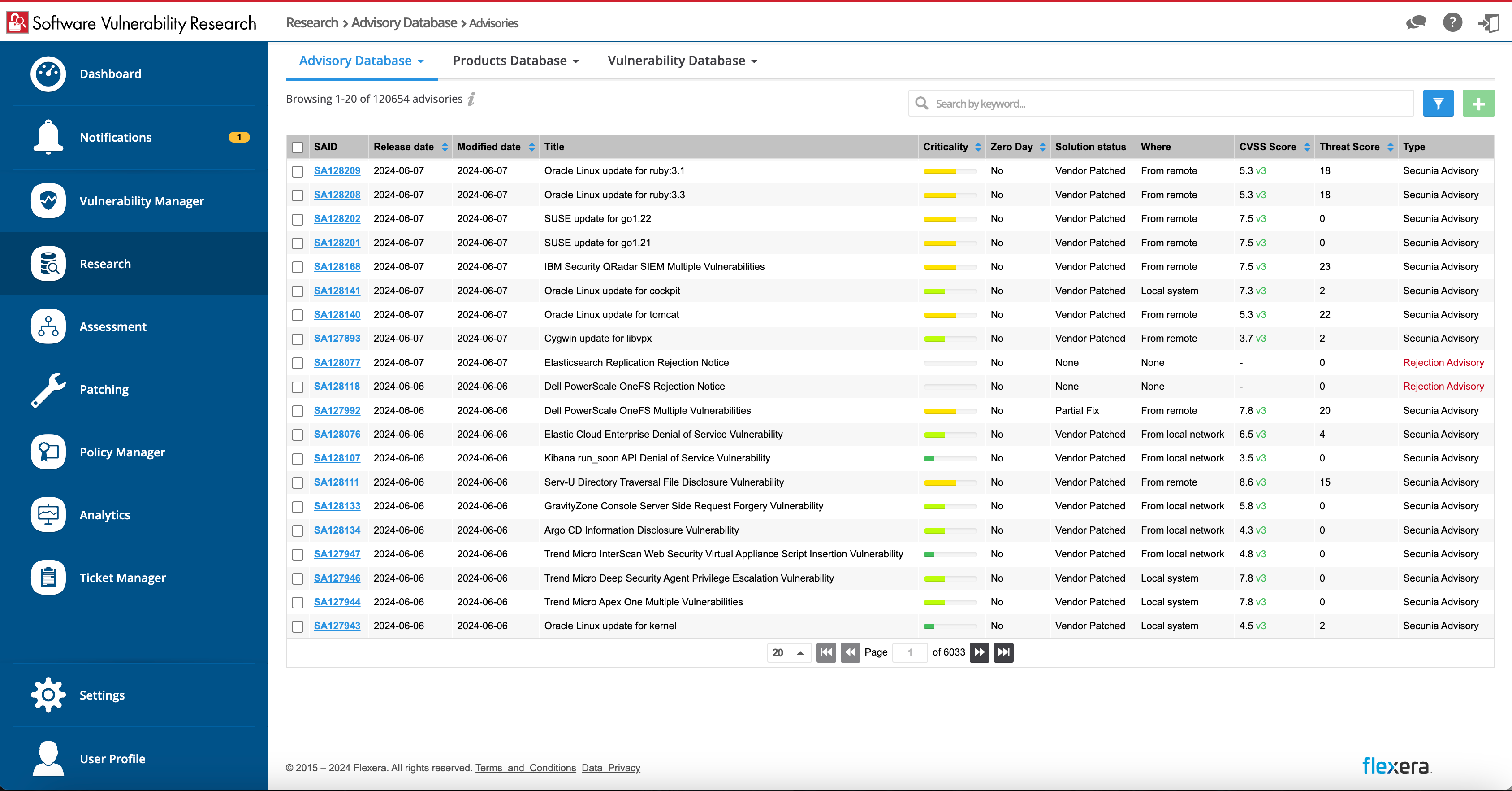Image resolution: width=1512 pixels, height=791 pixels.
Task: Click the green plus icon to add
Action: (x=1478, y=103)
